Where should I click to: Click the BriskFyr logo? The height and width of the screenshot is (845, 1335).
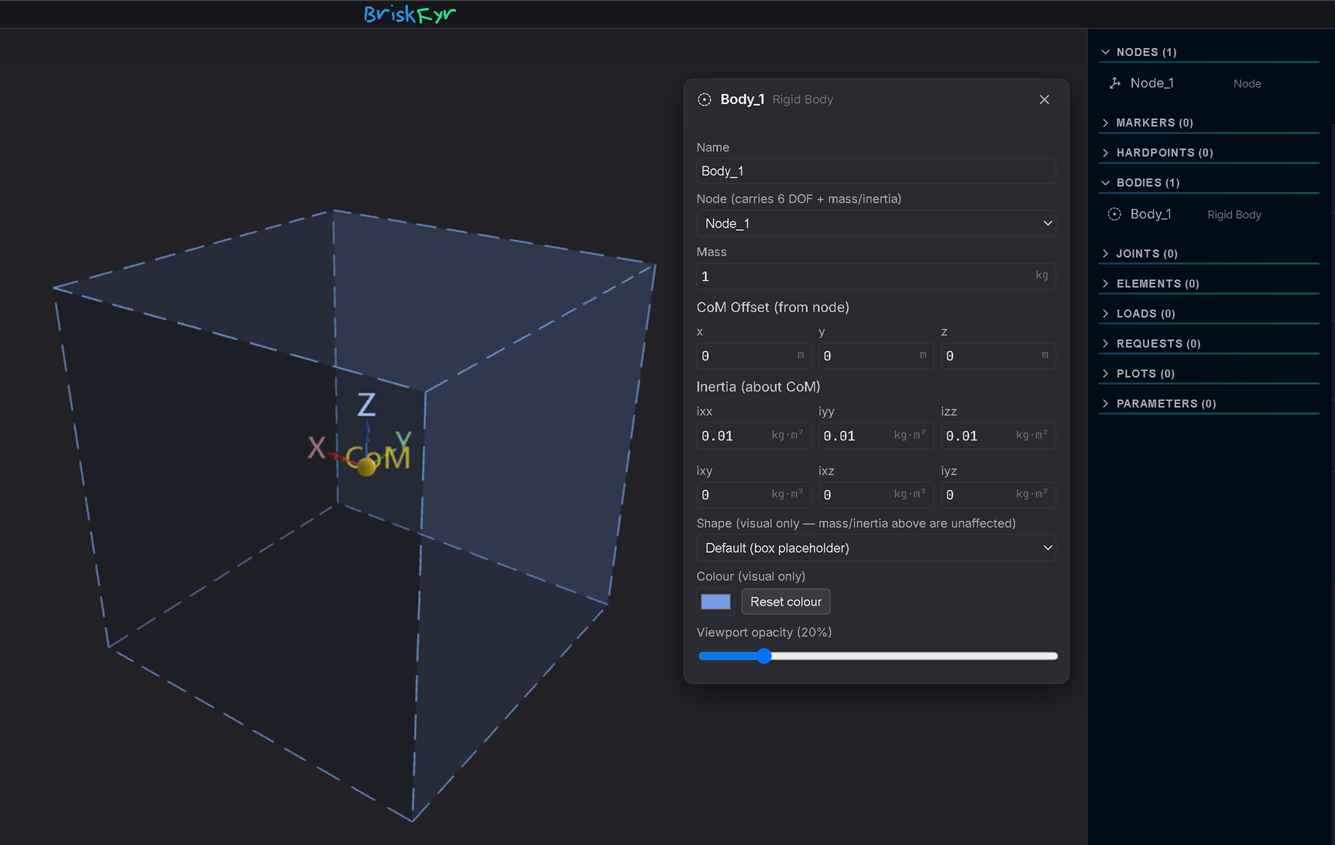coord(409,14)
